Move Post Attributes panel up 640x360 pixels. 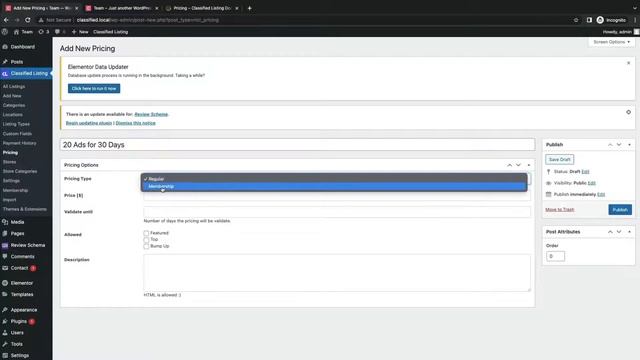610,231
